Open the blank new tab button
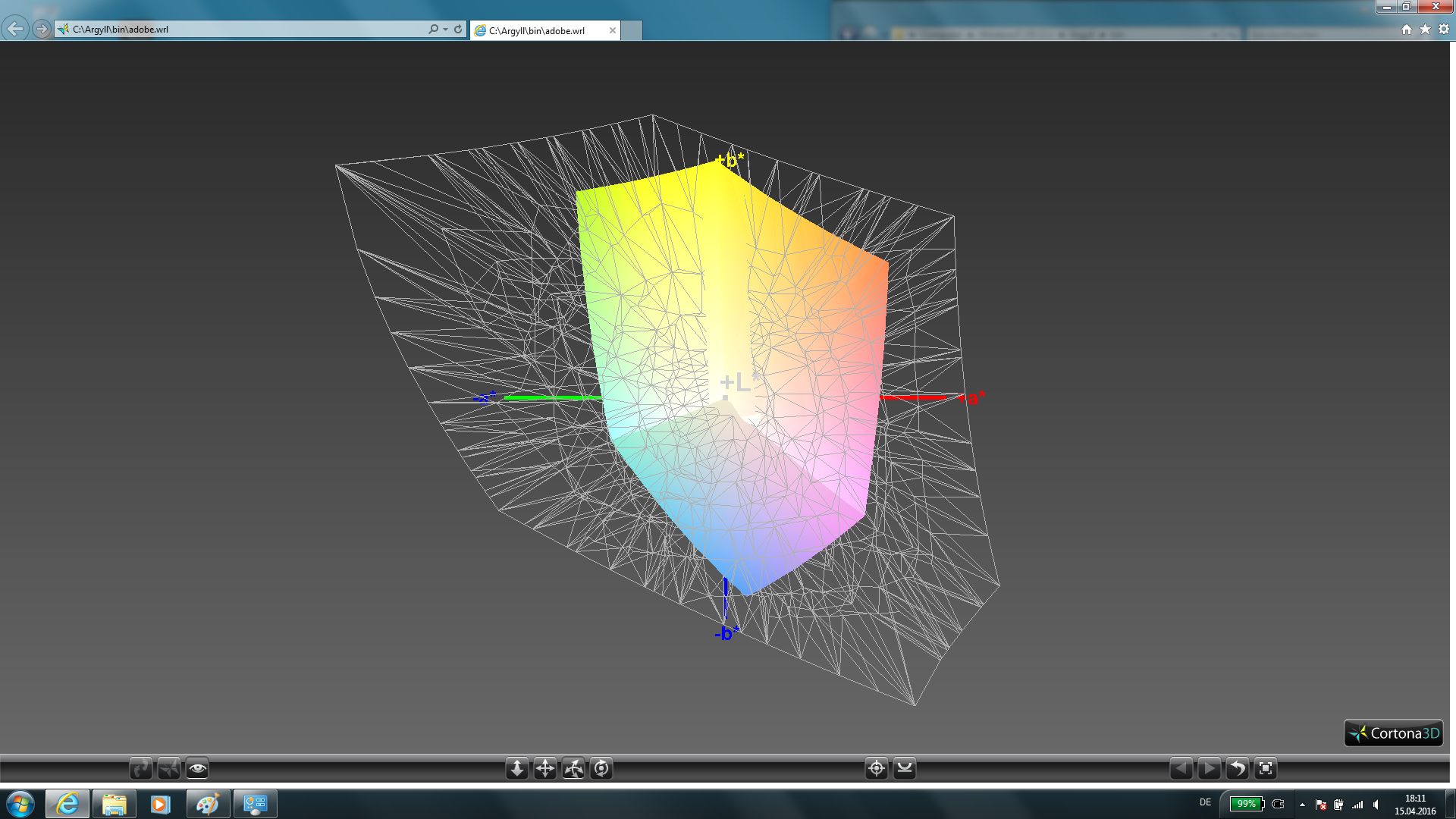 tap(632, 30)
